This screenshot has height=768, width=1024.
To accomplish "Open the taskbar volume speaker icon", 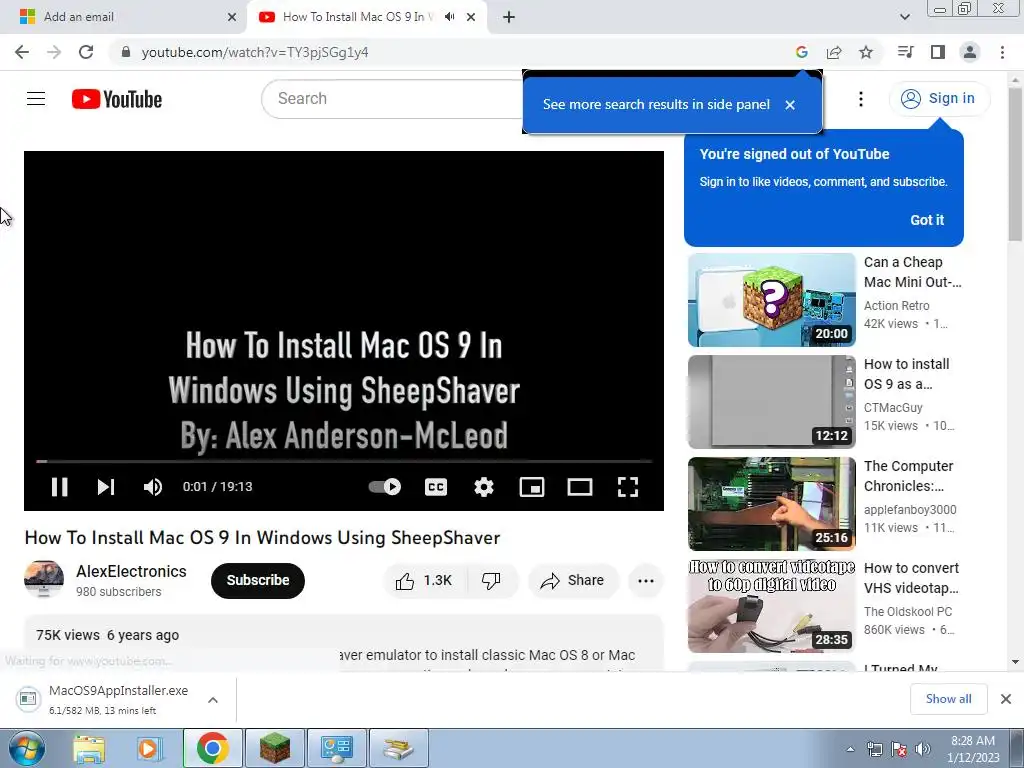I will (x=922, y=749).
